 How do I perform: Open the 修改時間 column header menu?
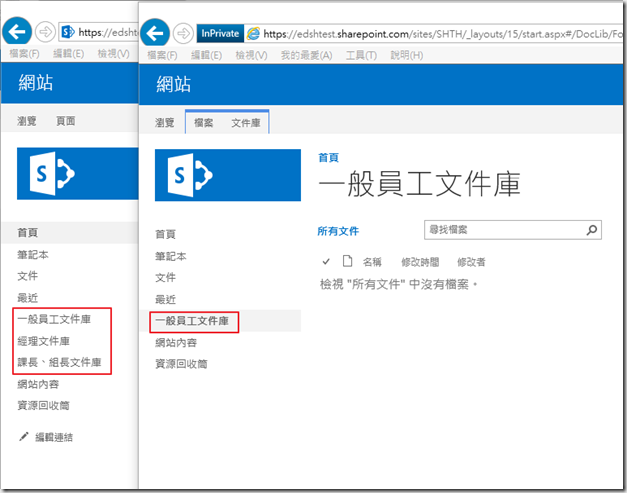tap(420, 261)
